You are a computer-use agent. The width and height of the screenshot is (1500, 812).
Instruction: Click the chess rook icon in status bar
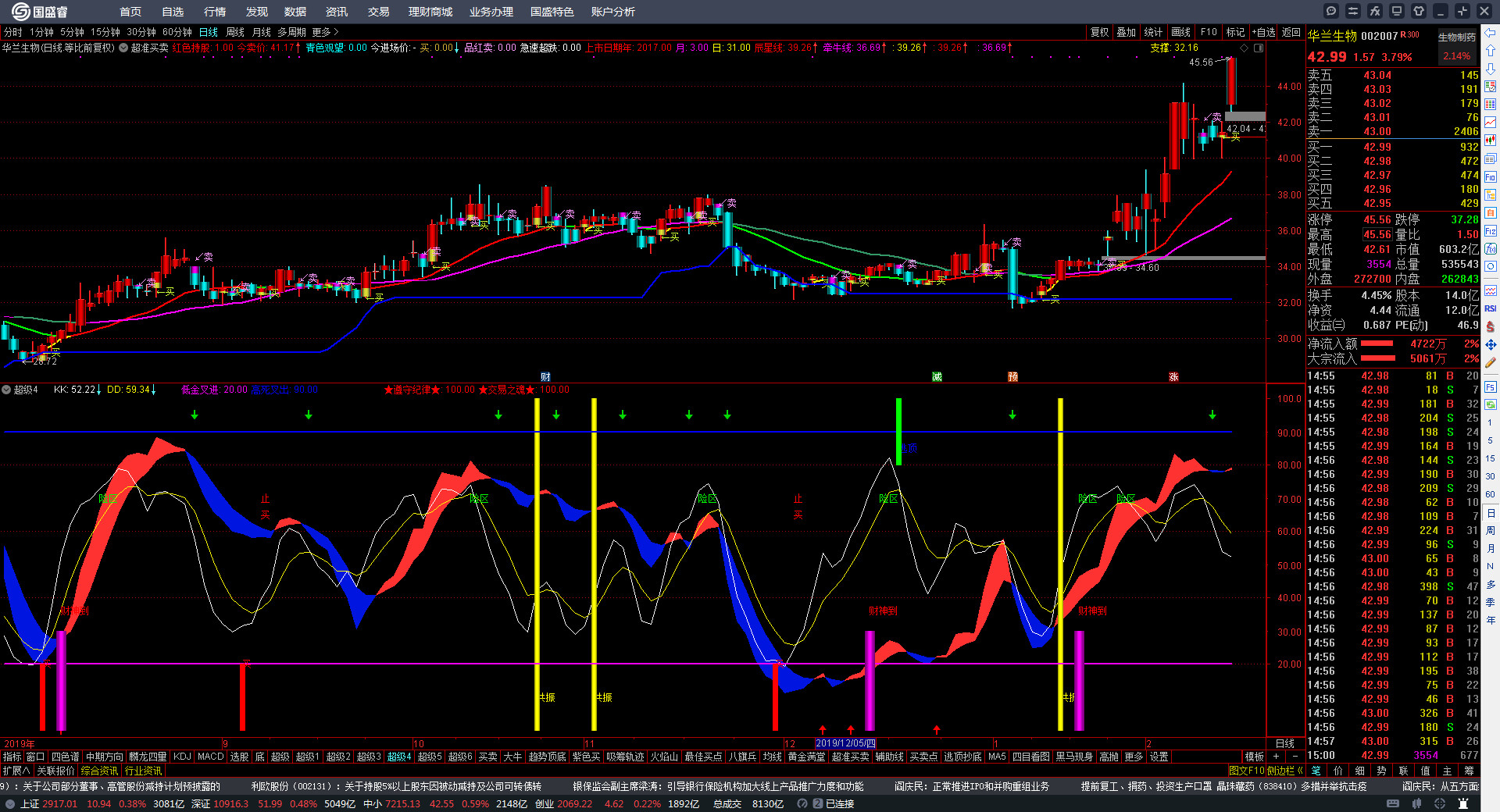coord(1463,803)
